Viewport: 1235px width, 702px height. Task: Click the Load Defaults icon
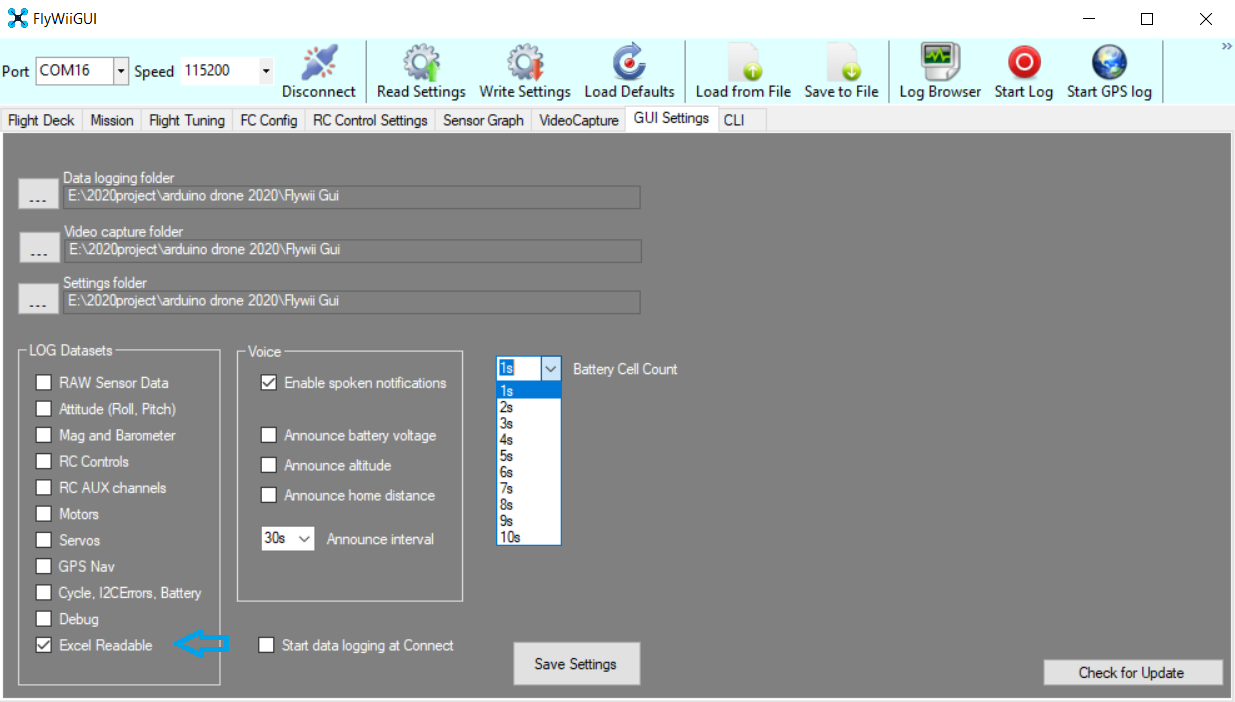click(628, 62)
